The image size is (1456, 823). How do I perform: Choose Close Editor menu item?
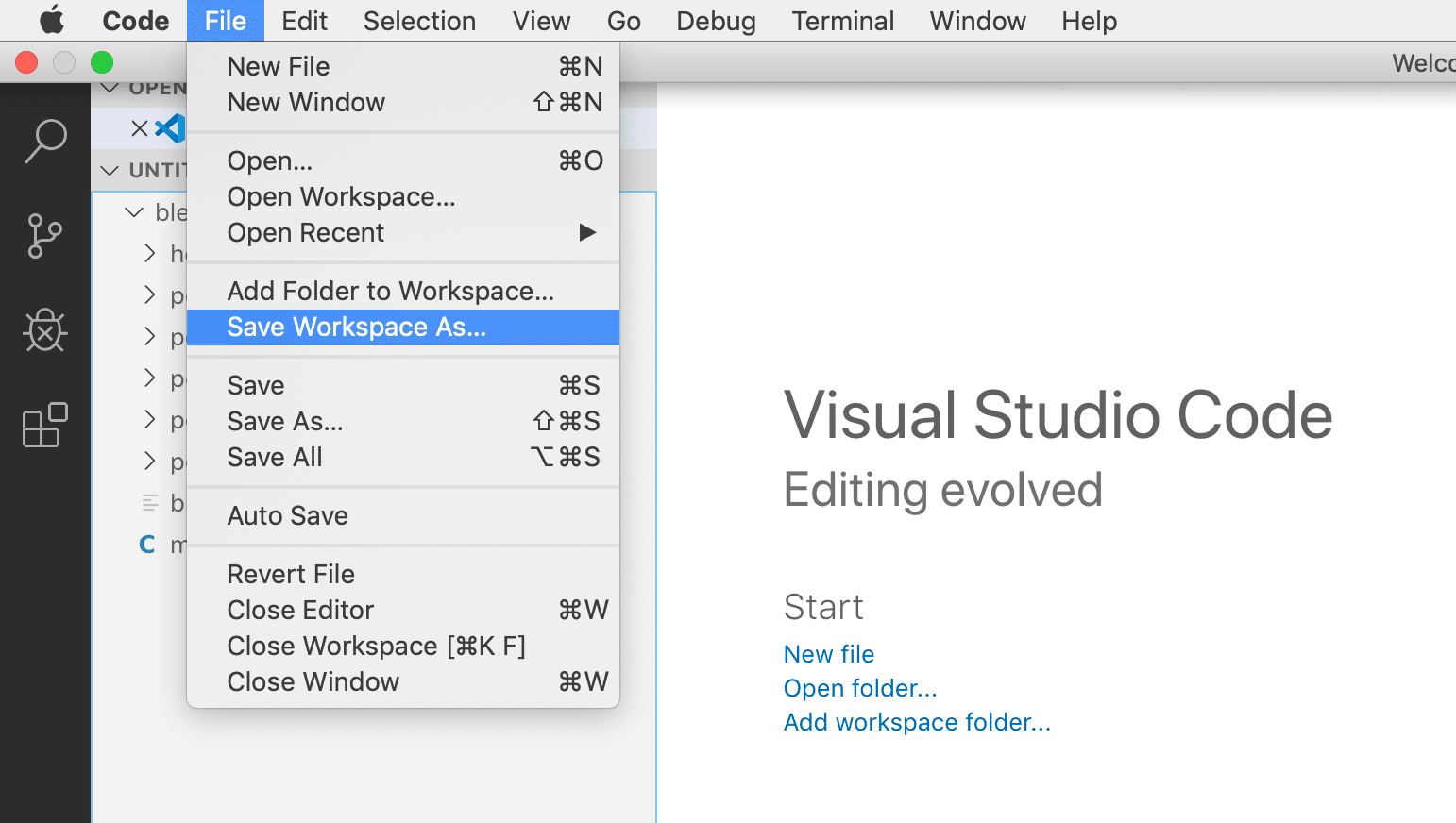[403, 610]
